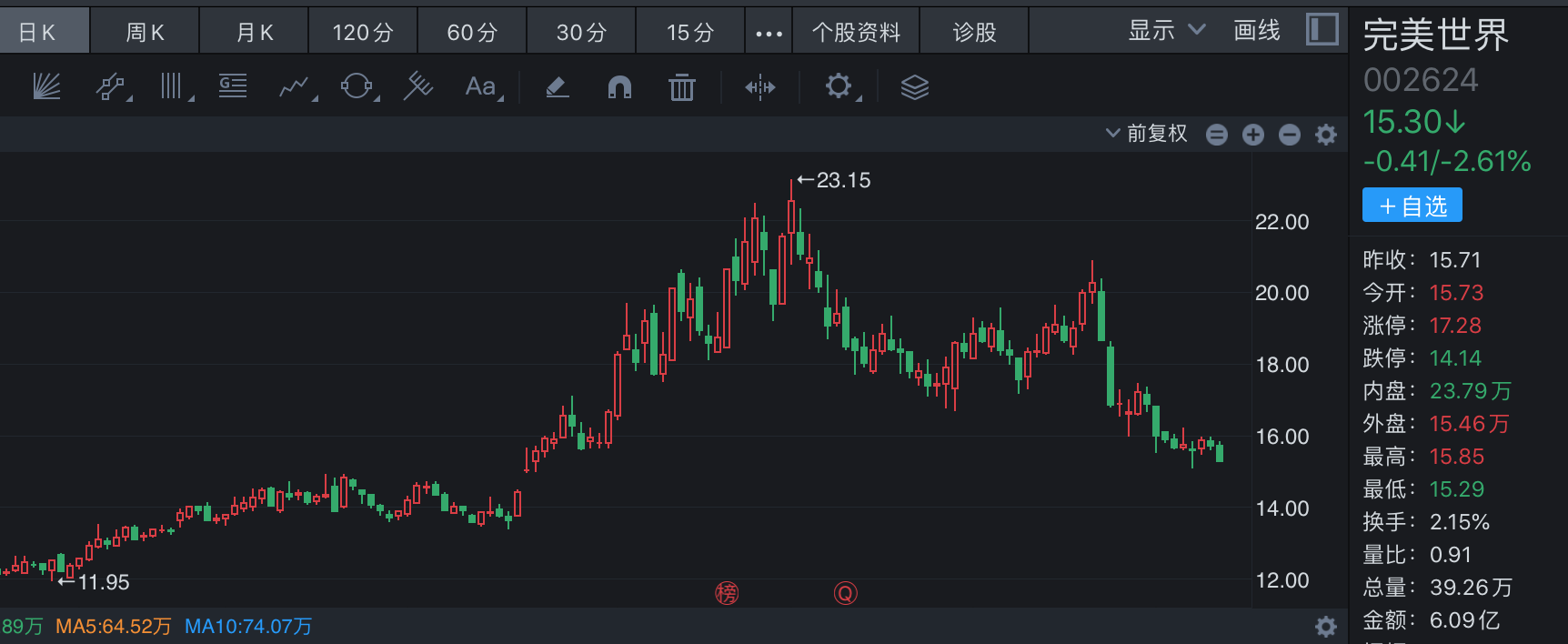Open indicator settings gear at bottom
The width and height of the screenshot is (1568, 644).
tap(1326, 626)
